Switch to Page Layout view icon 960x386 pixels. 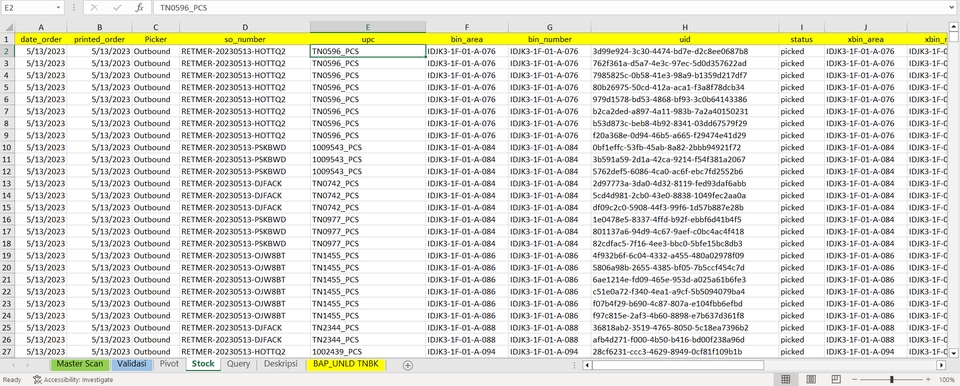click(x=811, y=380)
